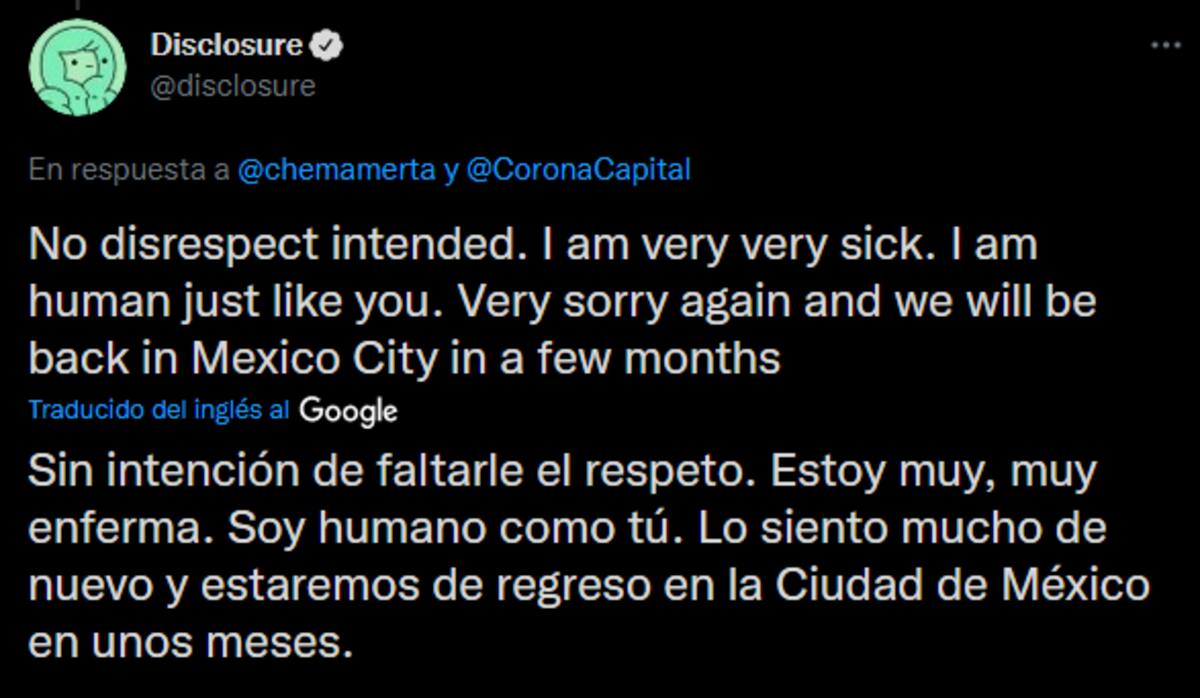The height and width of the screenshot is (698, 1200).
Task: Select the 'En respuesta a' reply label
Action: [130, 170]
